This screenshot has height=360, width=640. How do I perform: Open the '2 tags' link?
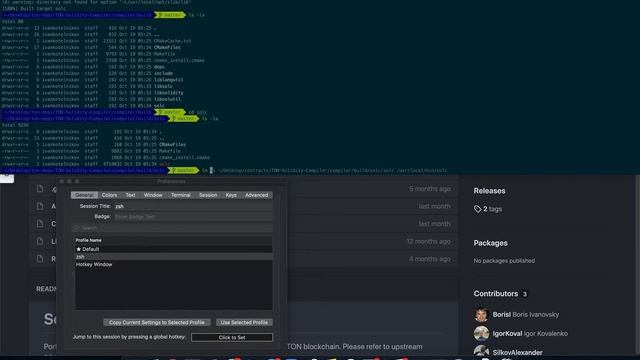(x=493, y=209)
